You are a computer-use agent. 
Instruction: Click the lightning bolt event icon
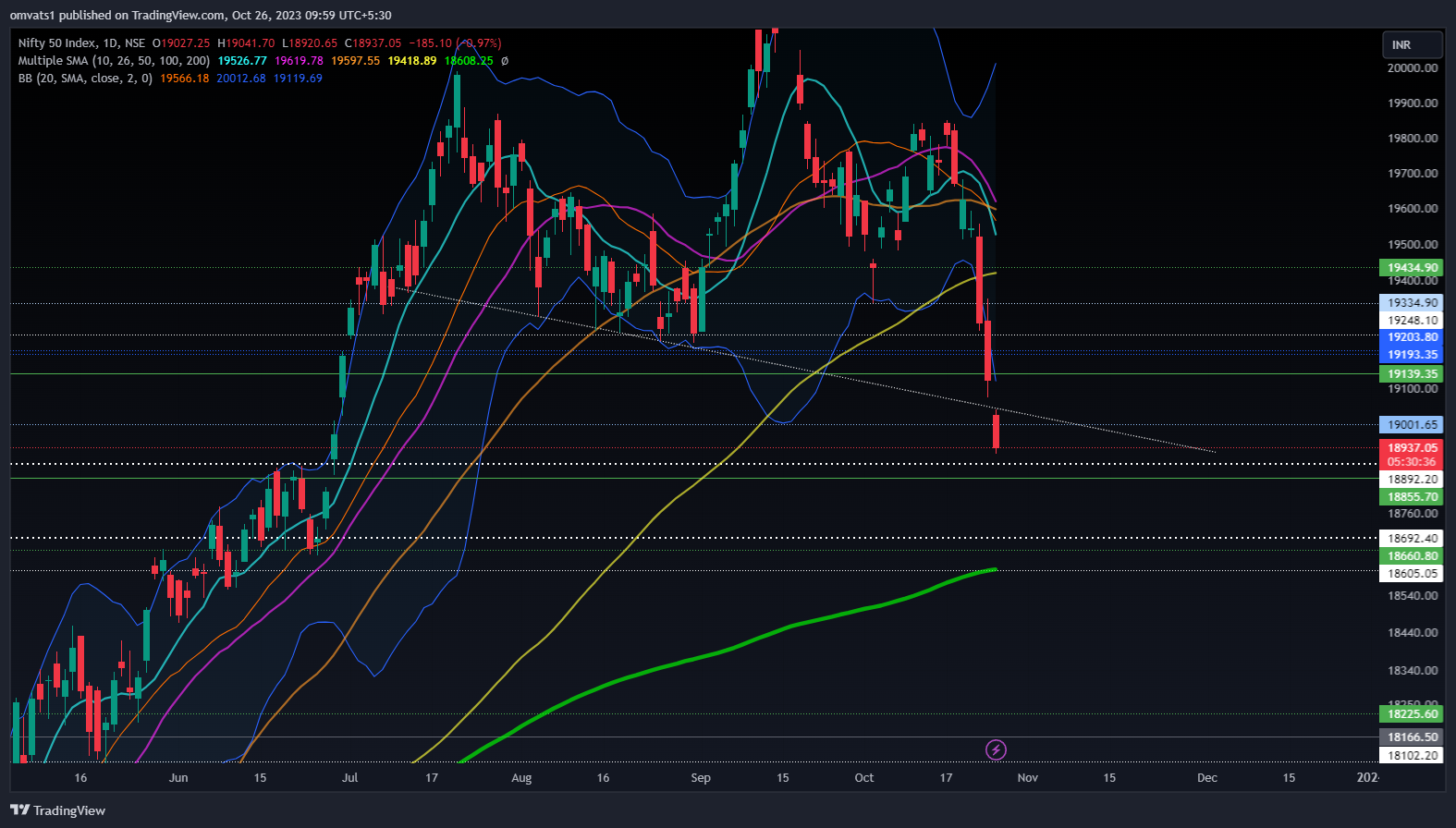996,749
